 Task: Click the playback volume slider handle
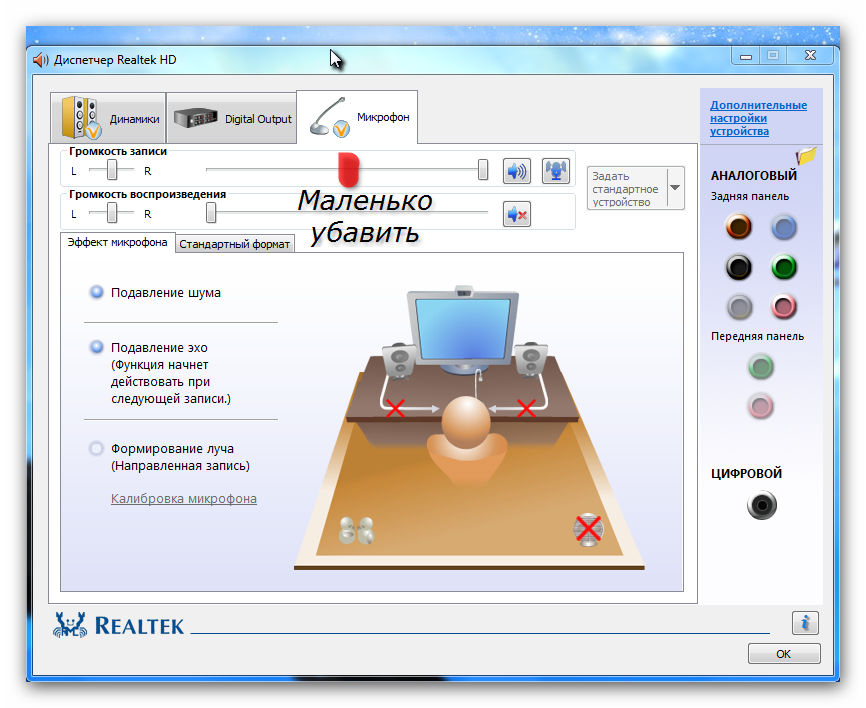pos(211,213)
